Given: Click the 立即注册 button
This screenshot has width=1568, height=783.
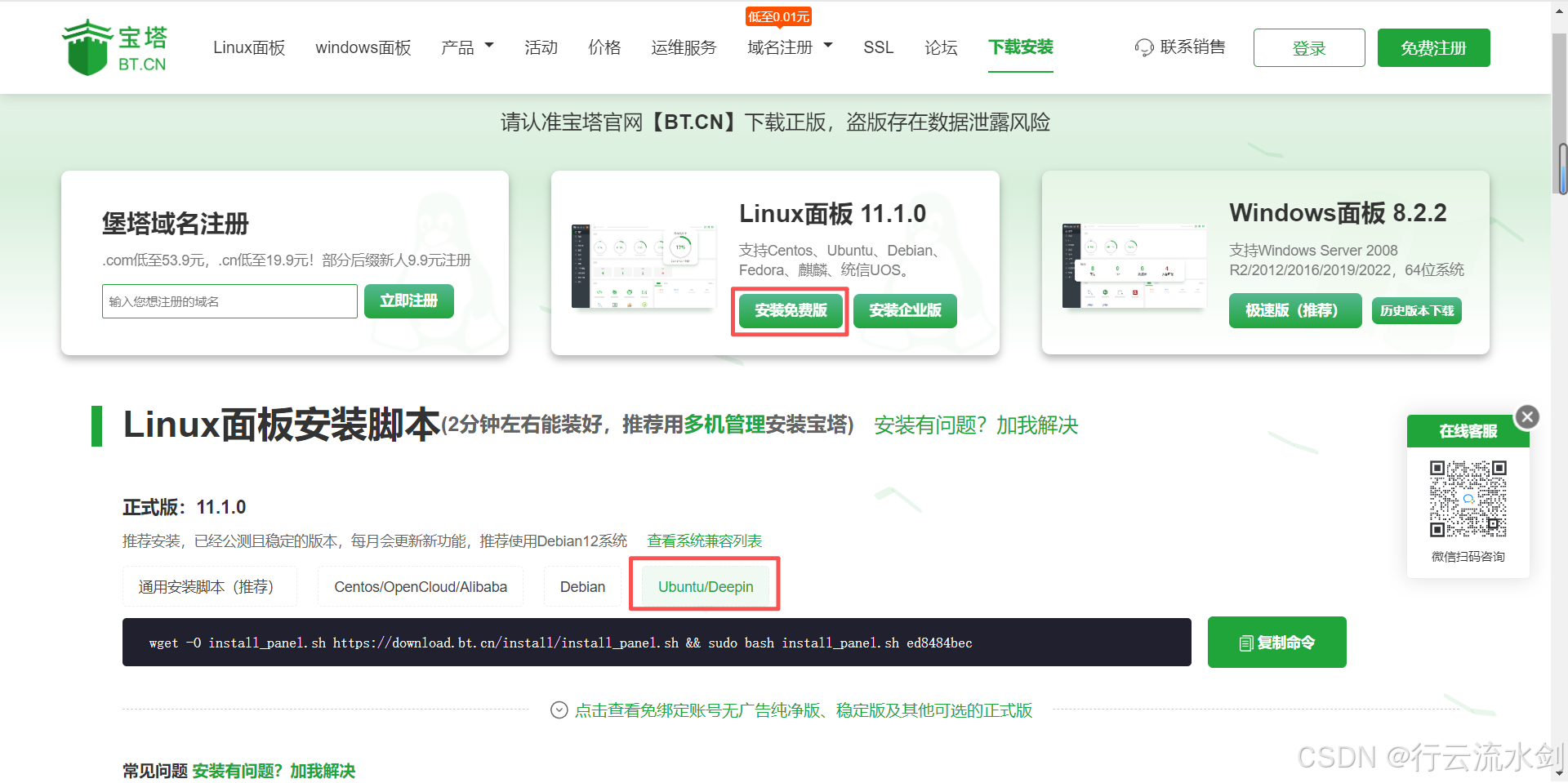Looking at the screenshot, I should click(409, 301).
